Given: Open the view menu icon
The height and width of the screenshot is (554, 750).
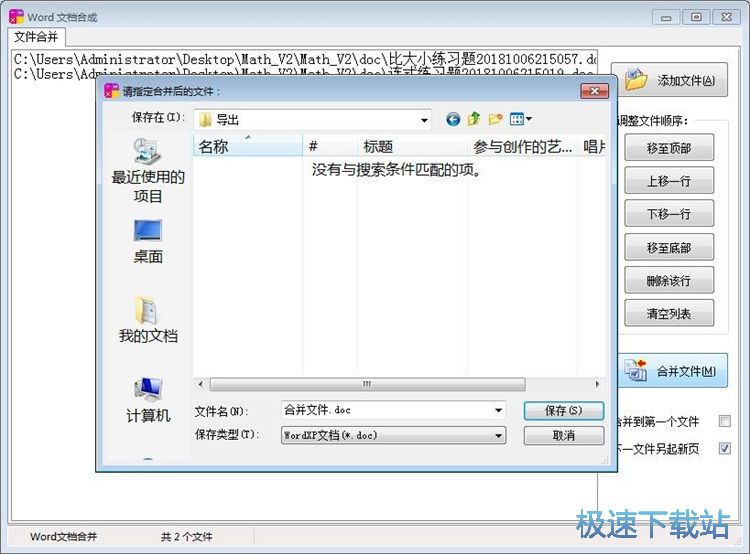Looking at the screenshot, I should (520, 119).
